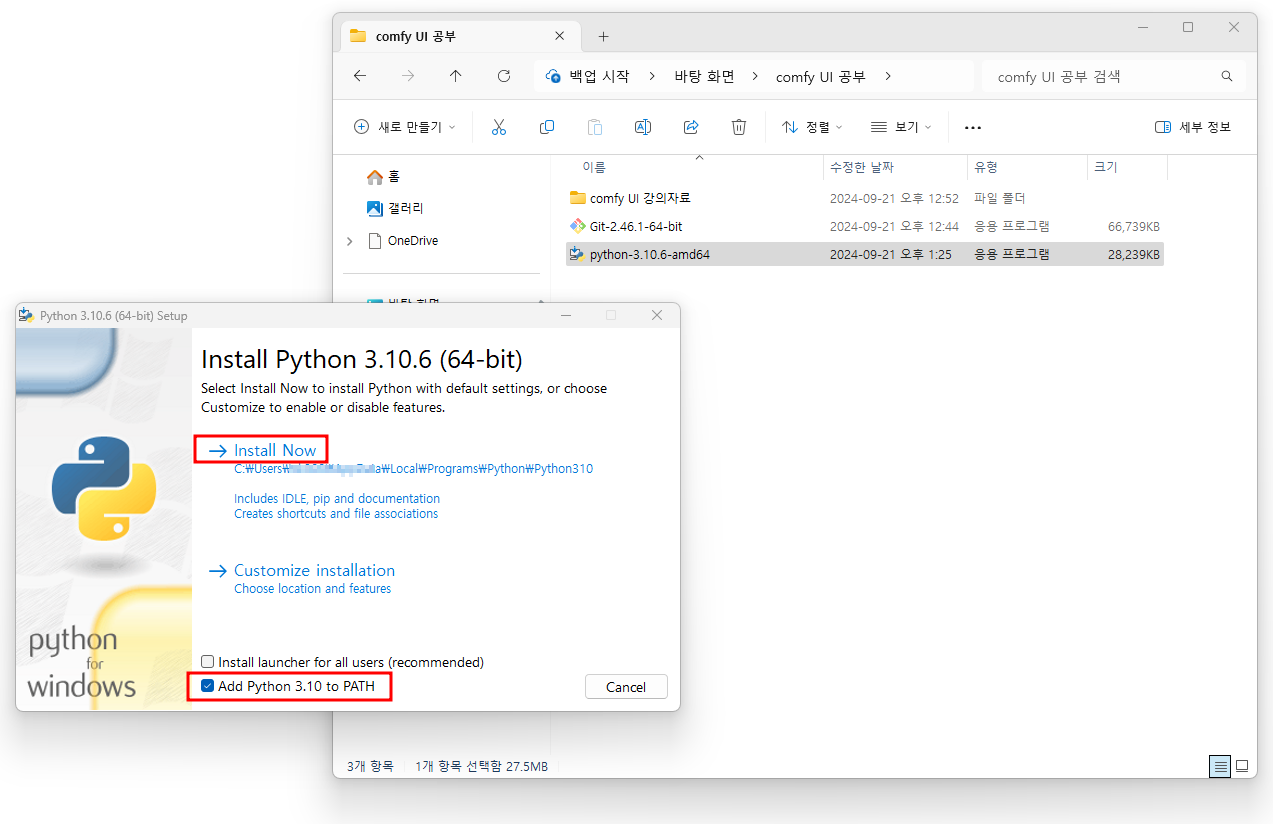
Task: Click the comfy UI 강의자료 folder icon
Action: pos(577,198)
